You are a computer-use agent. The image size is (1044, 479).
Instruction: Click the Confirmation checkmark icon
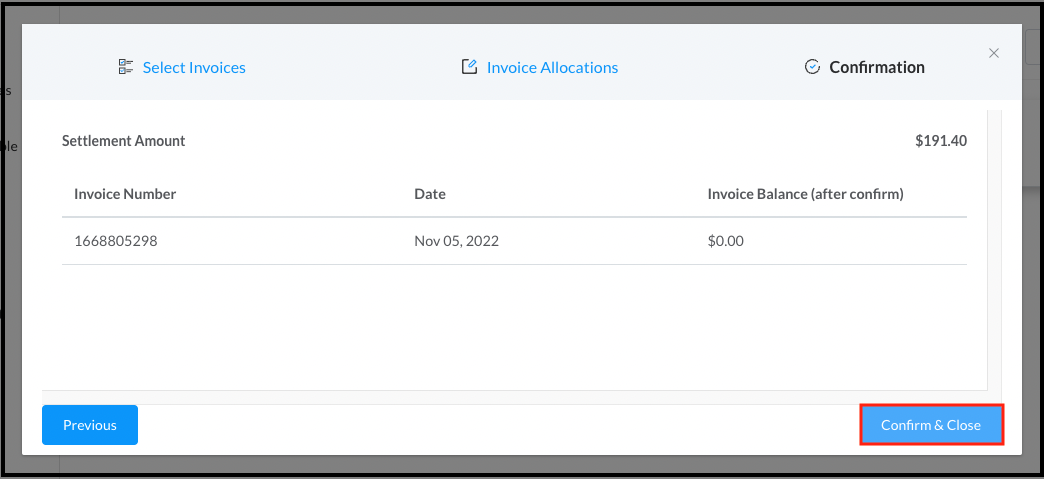coord(812,67)
